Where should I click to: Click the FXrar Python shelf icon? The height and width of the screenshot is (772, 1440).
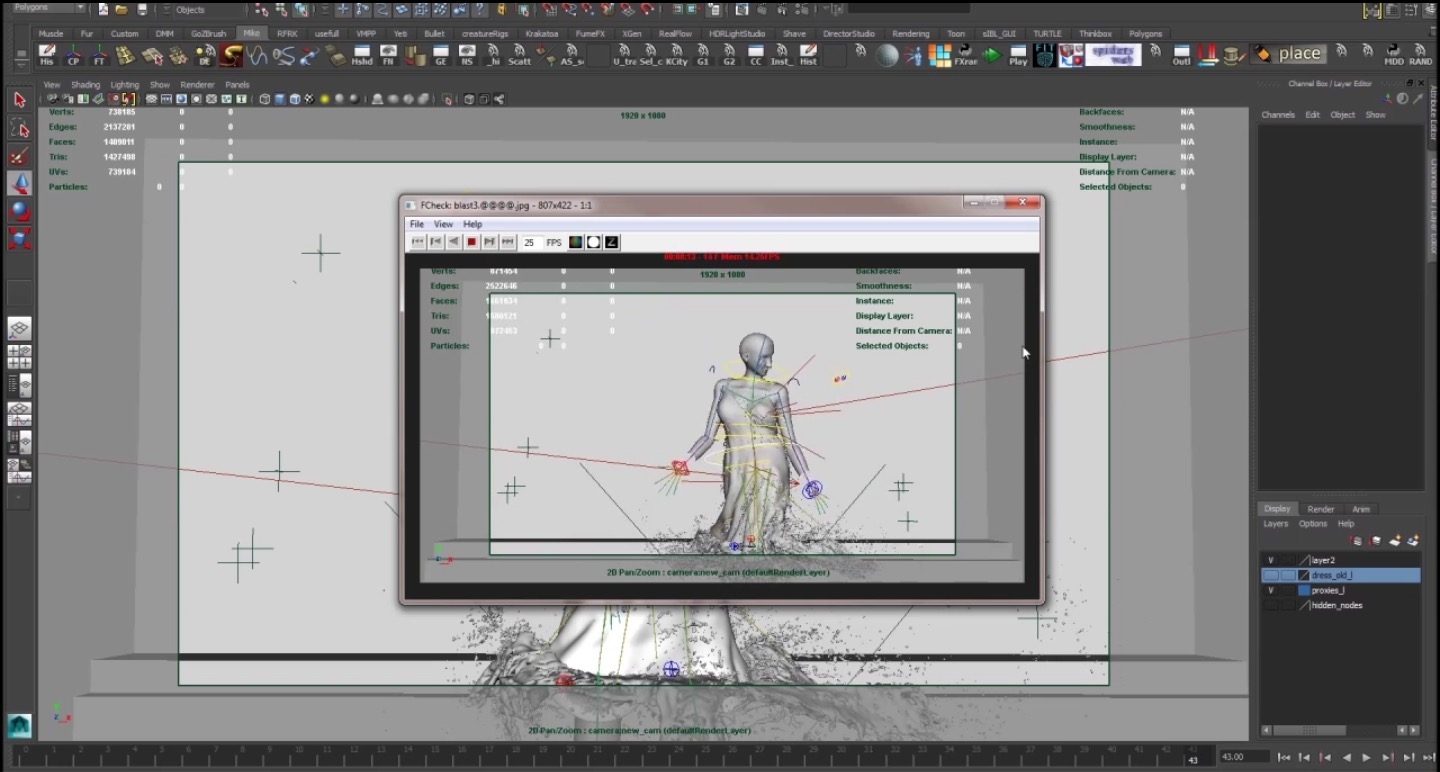[965, 55]
